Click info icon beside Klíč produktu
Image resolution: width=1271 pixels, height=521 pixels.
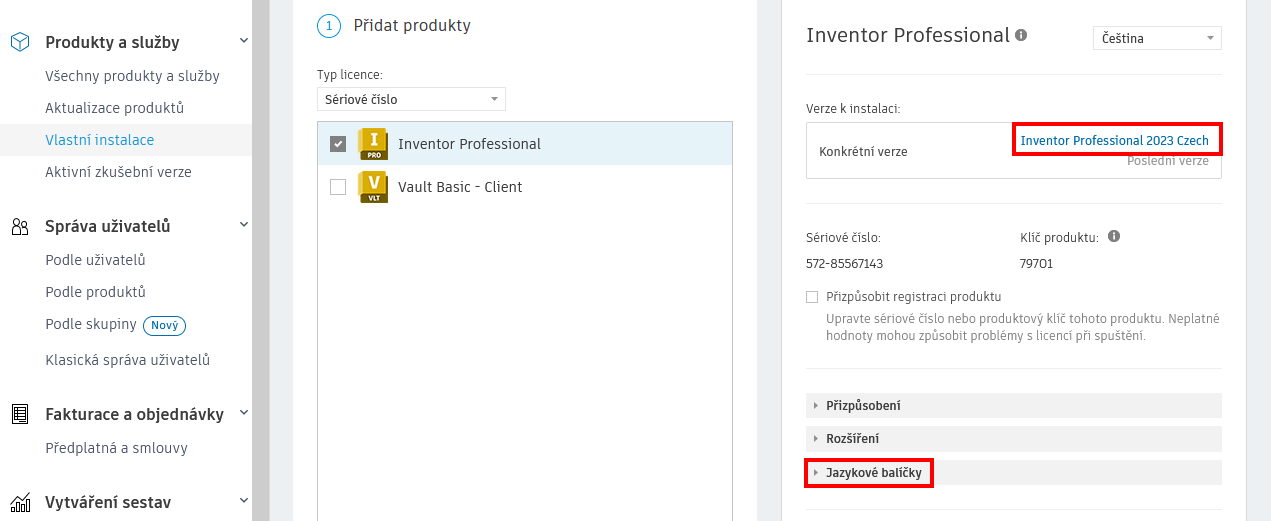point(1114,237)
